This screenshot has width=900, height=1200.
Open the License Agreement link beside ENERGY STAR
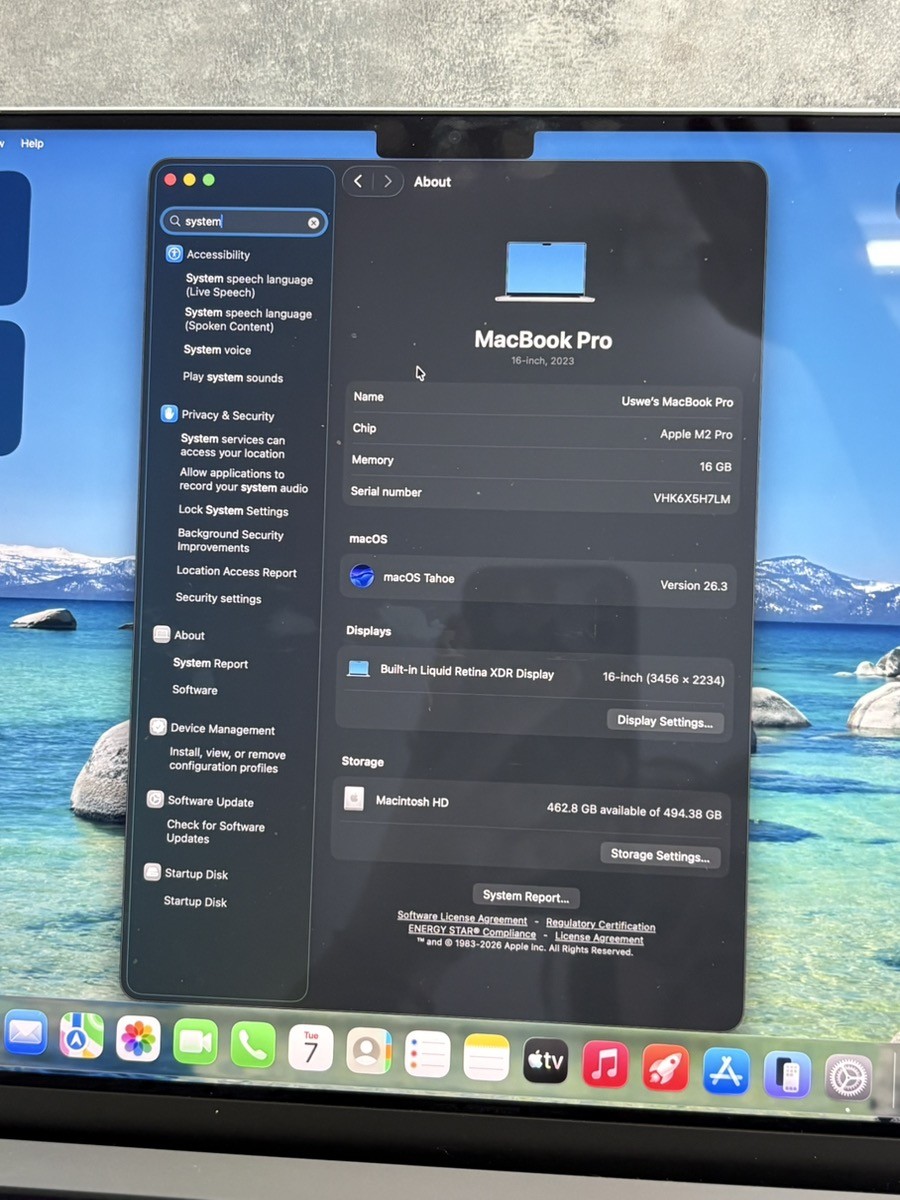click(x=599, y=938)
